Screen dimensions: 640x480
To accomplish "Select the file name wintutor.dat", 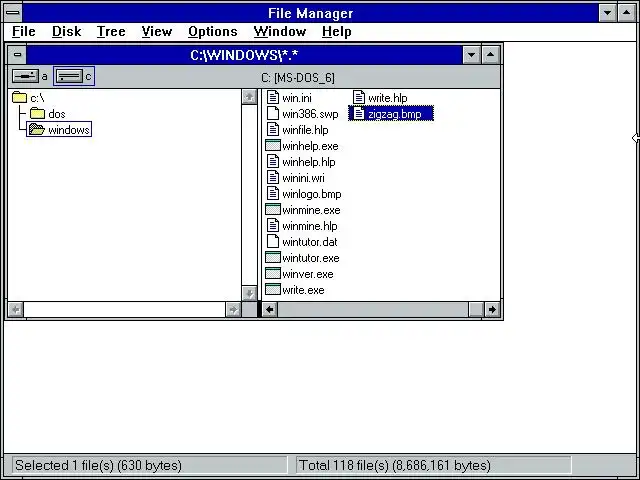I will click(310, 242).
